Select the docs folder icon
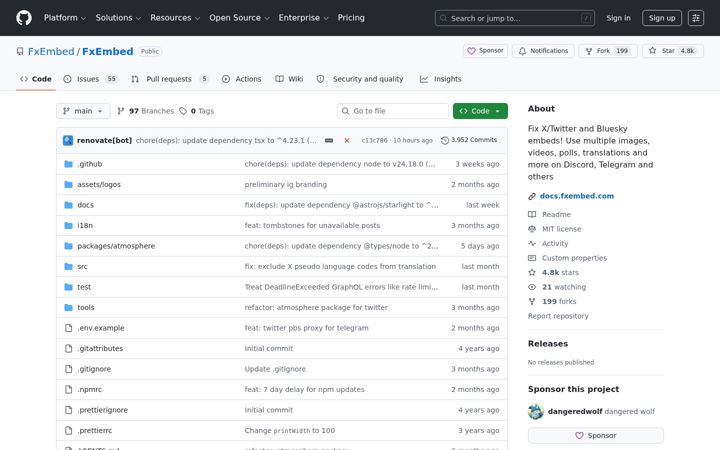Image resolution: width=720 pixels, height=450 pixels. pos(68,205)
